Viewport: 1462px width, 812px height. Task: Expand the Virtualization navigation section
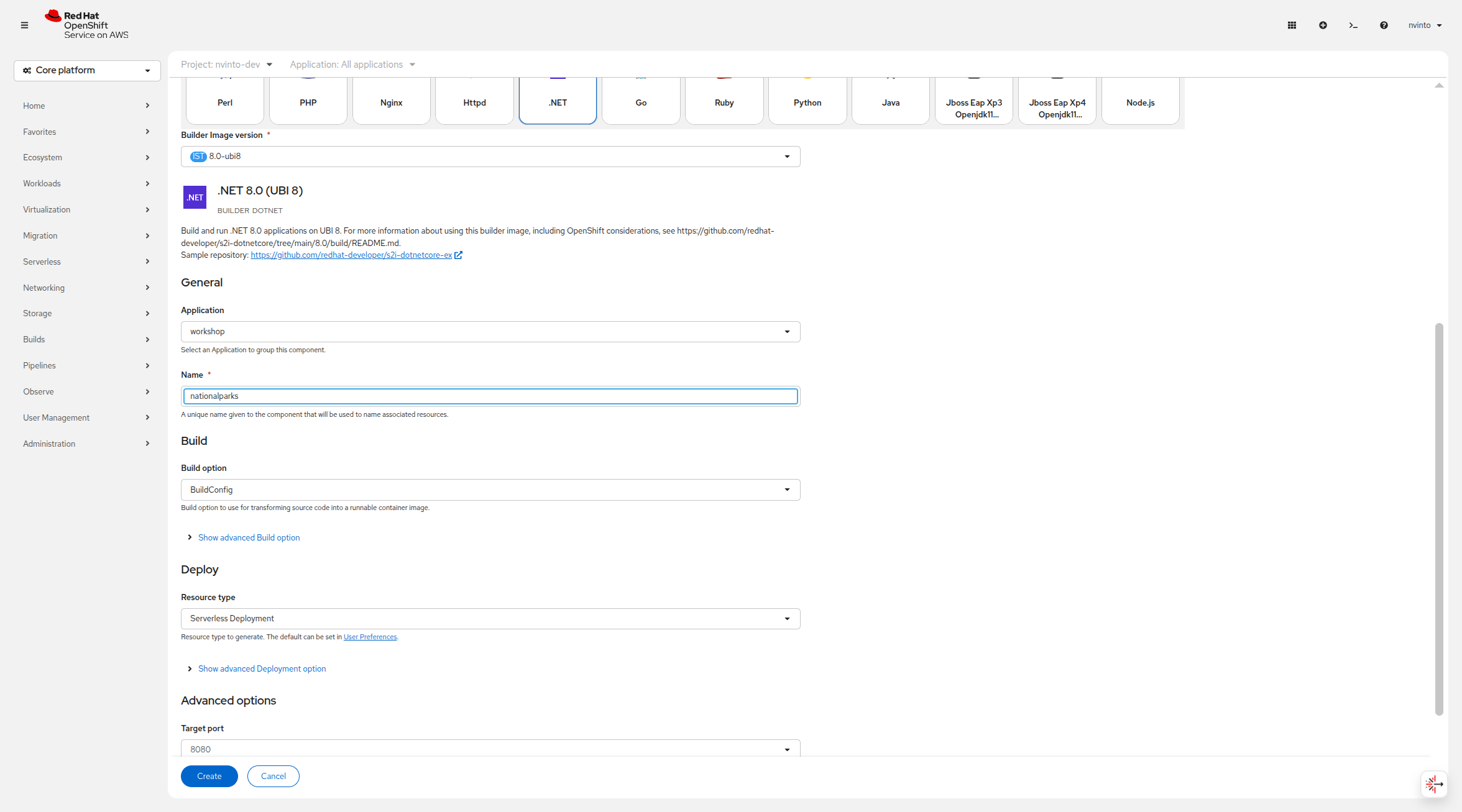click(x=87, y=210)
